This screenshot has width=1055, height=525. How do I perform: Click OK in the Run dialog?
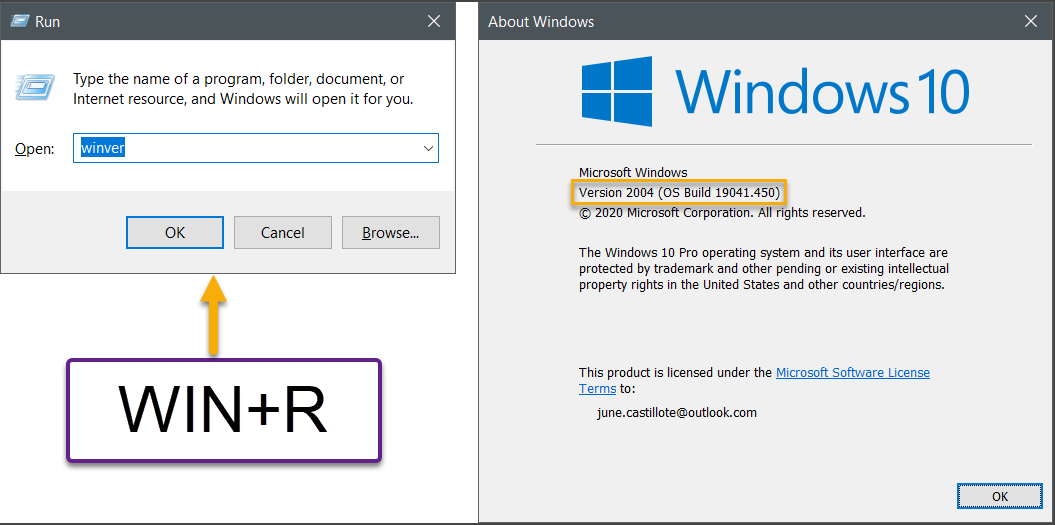point(175,233)
